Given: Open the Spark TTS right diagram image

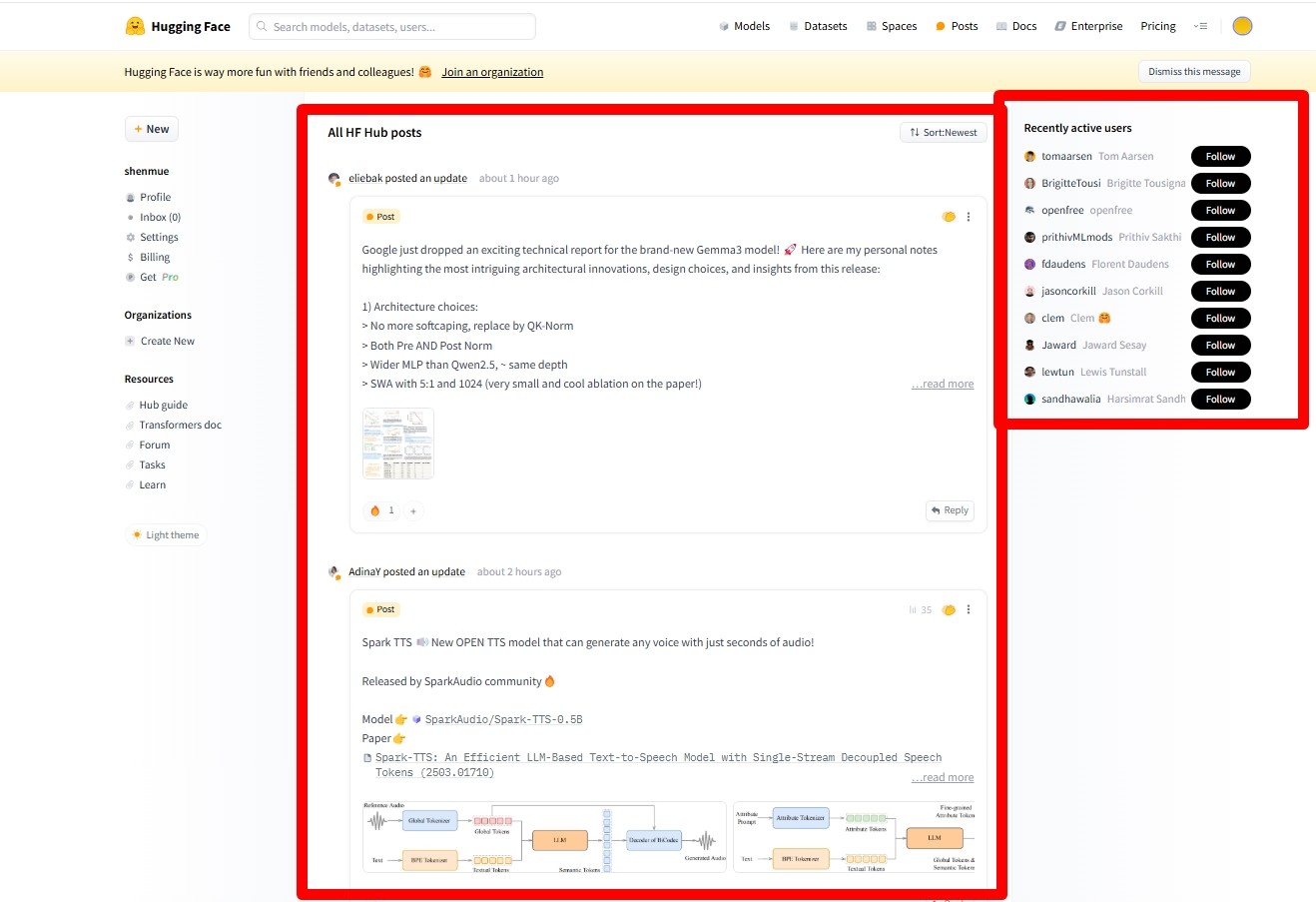Looking at the screenshot, I should point(856,837).
